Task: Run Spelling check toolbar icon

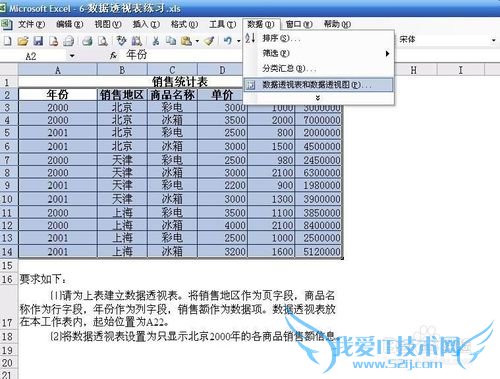Action: tap(121, 41)
